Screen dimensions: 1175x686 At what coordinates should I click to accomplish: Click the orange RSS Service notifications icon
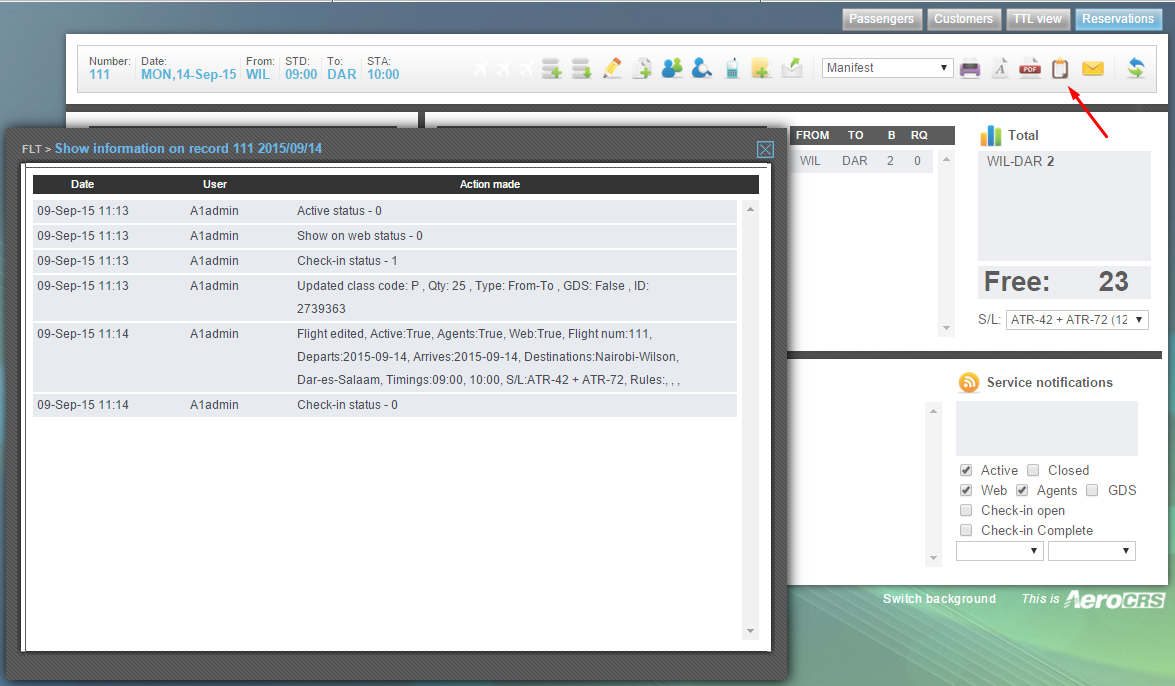(969, 382)
